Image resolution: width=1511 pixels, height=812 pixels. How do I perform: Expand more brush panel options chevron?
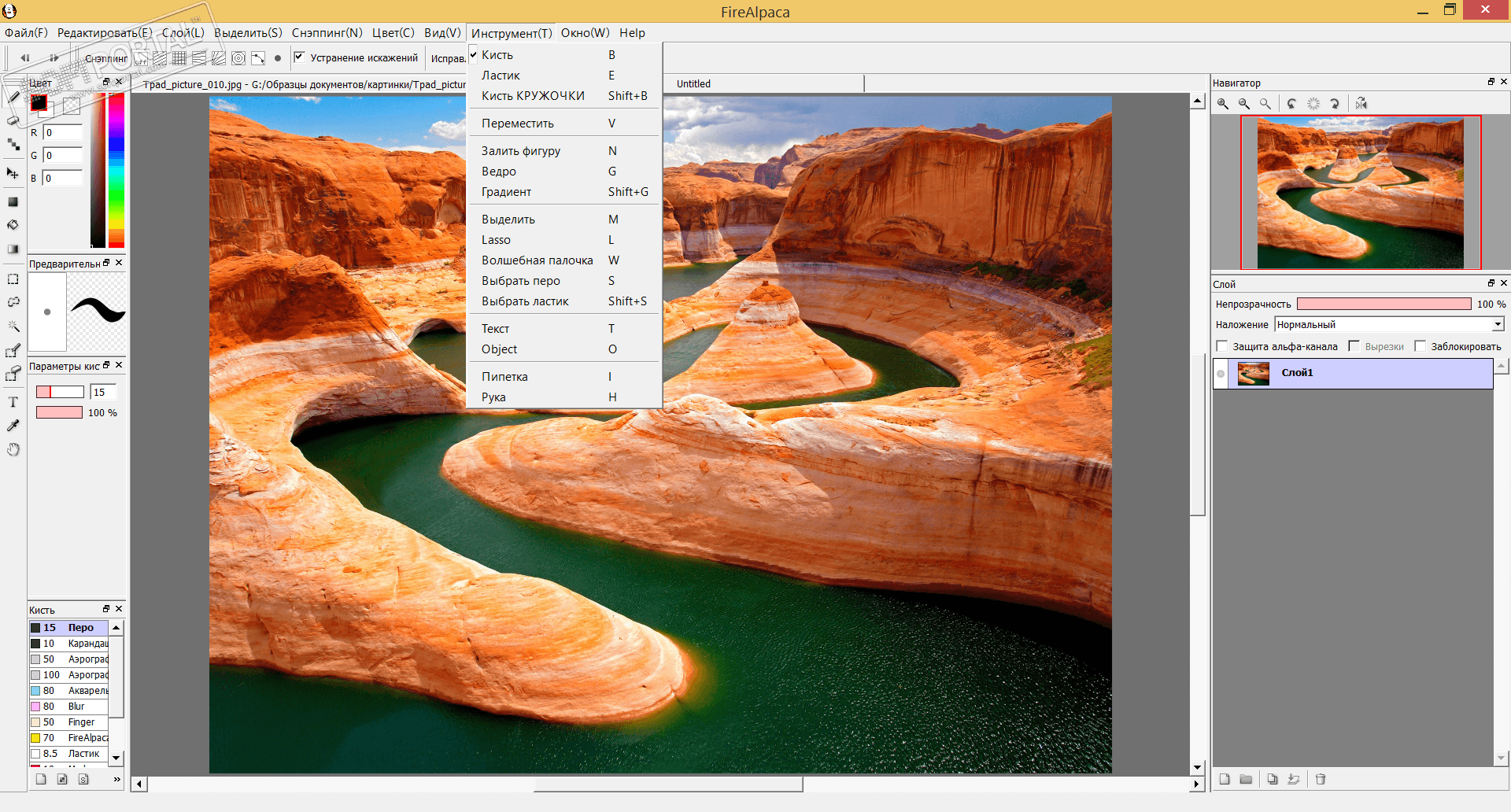tap(117, 779)
